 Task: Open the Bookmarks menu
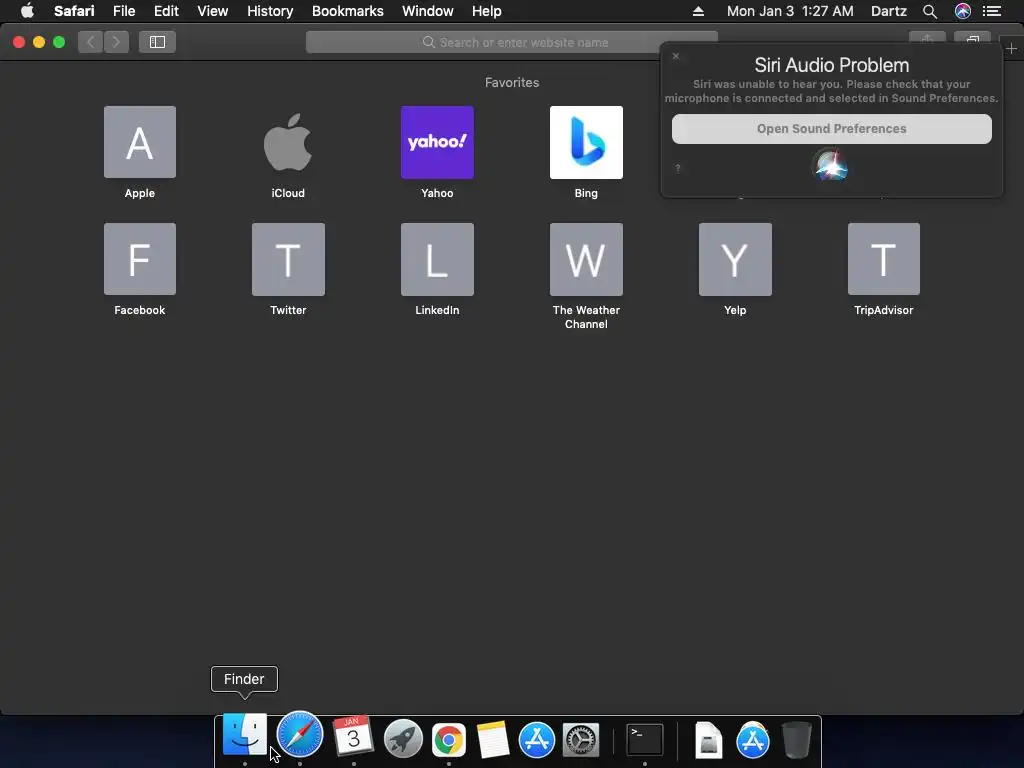click(347, 11)
